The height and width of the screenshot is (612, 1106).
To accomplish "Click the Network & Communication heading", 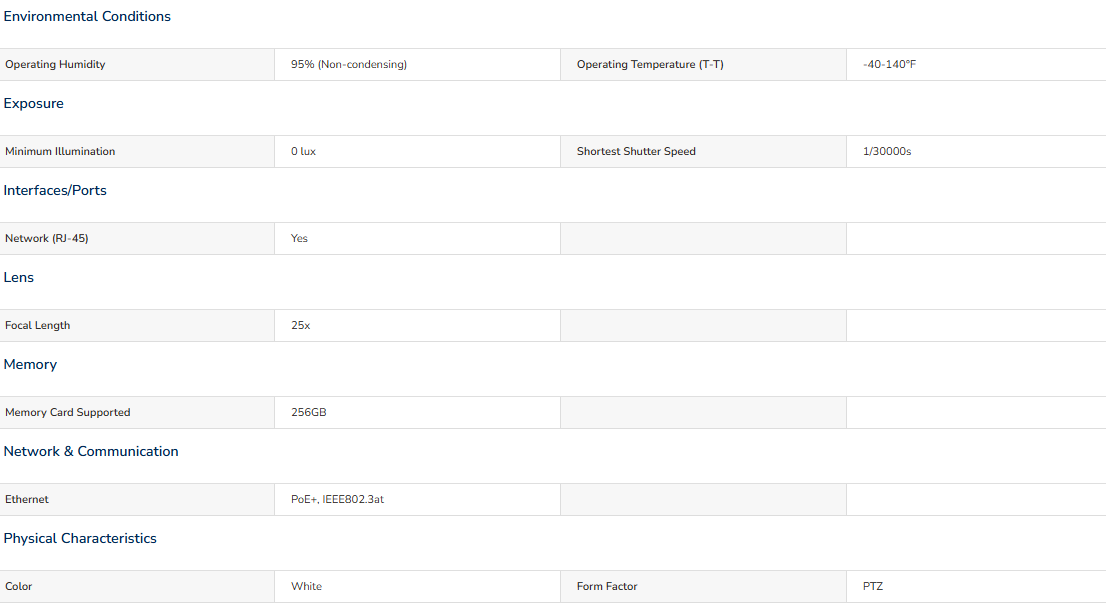I will tap(91, 451).
